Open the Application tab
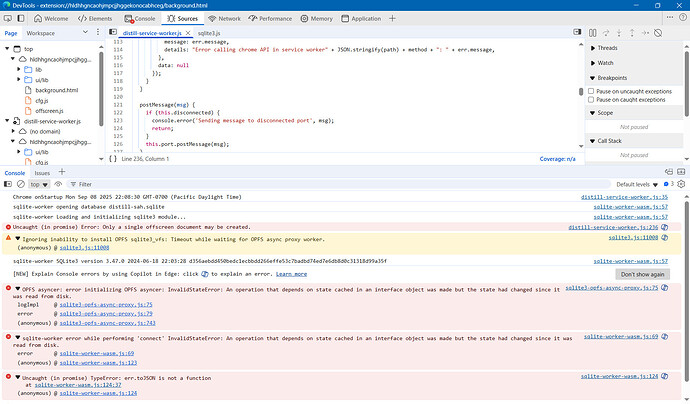 pos(361,18)
